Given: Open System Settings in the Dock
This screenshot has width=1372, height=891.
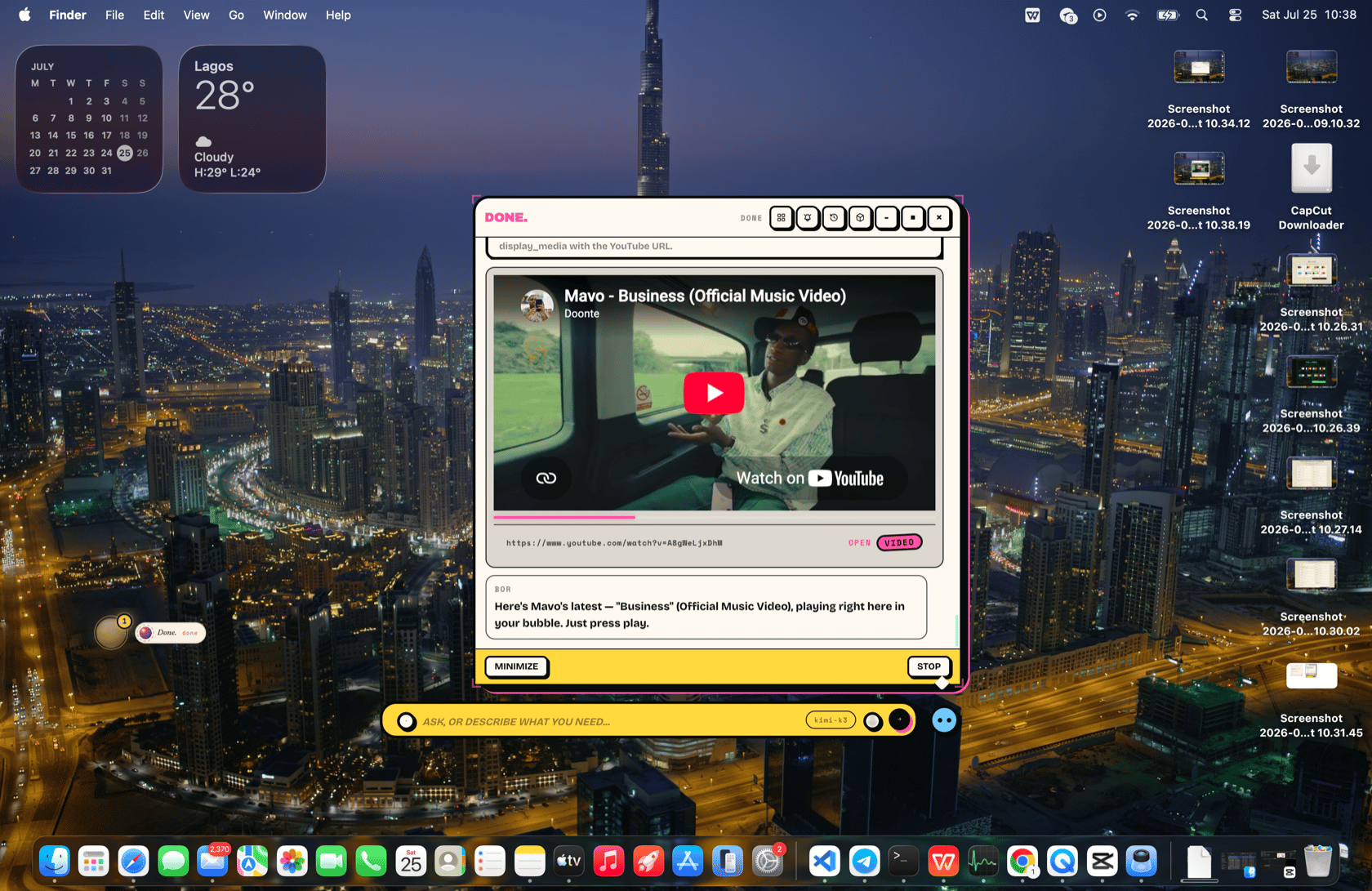Looking at the screenshot, I should pos(768,861).
